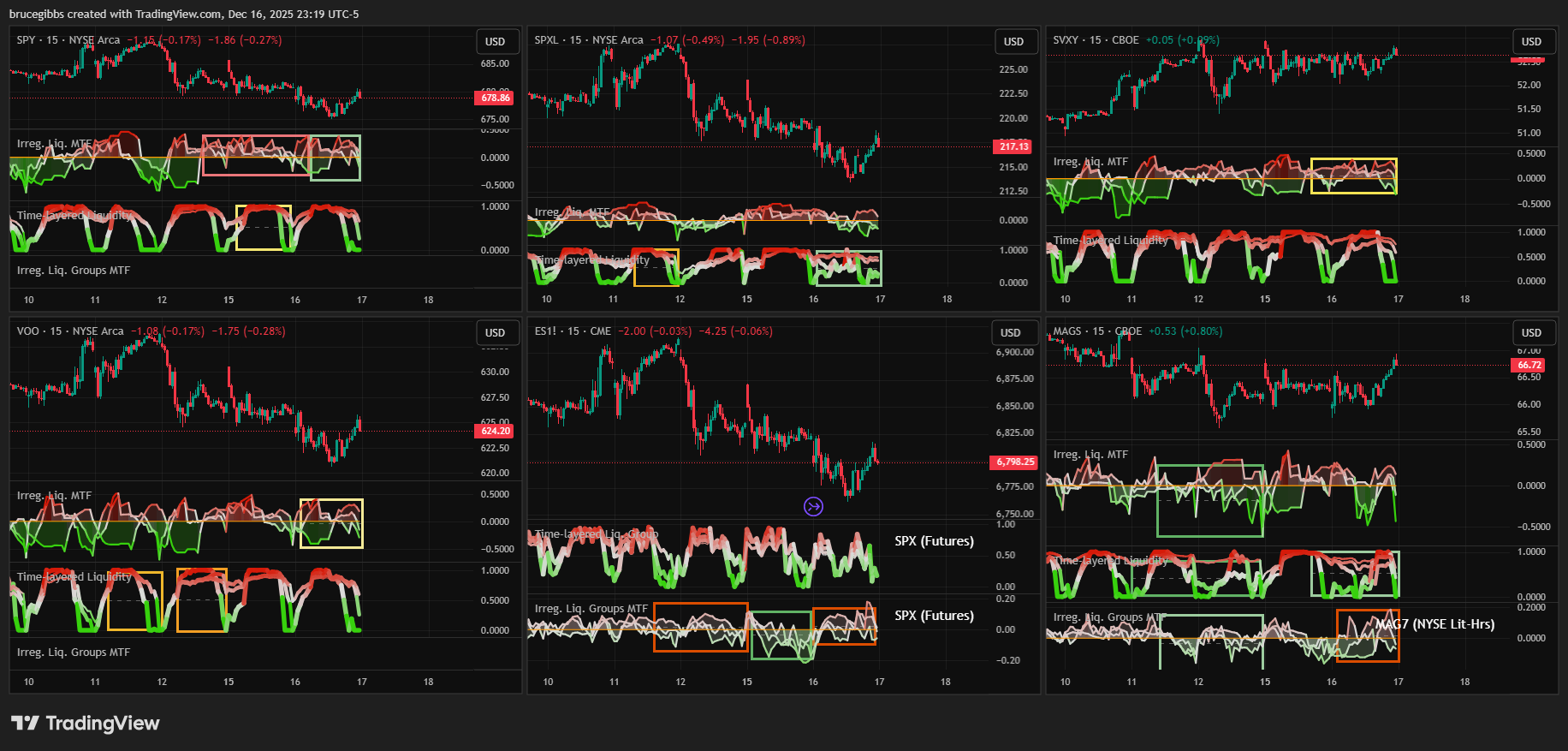Click Time-layered Liquidity legend on SVXY chart

click(1110, 241)
